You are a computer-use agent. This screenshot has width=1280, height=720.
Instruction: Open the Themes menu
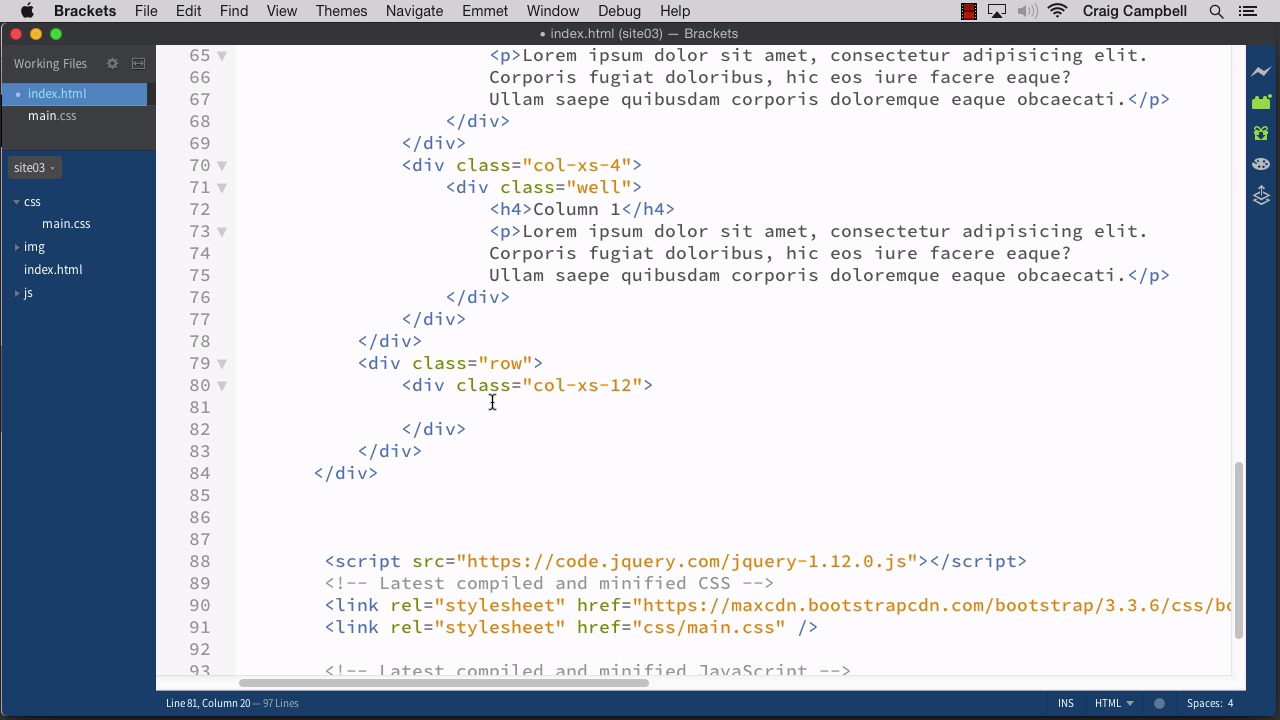[341, 11]
